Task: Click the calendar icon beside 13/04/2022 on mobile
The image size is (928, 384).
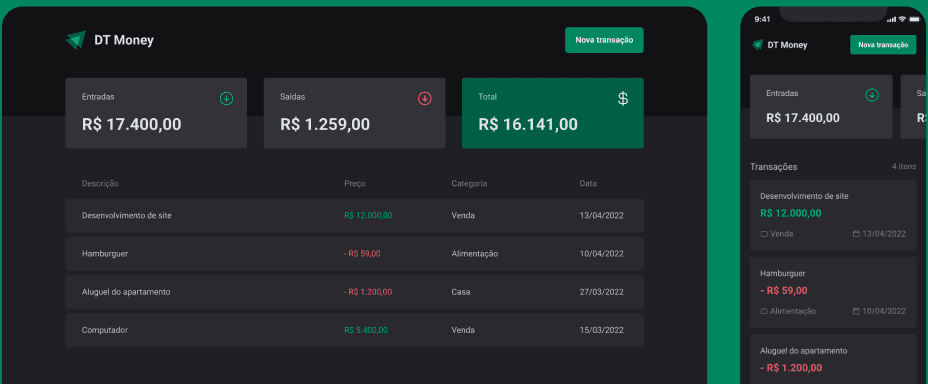Action: coord(856,234)
